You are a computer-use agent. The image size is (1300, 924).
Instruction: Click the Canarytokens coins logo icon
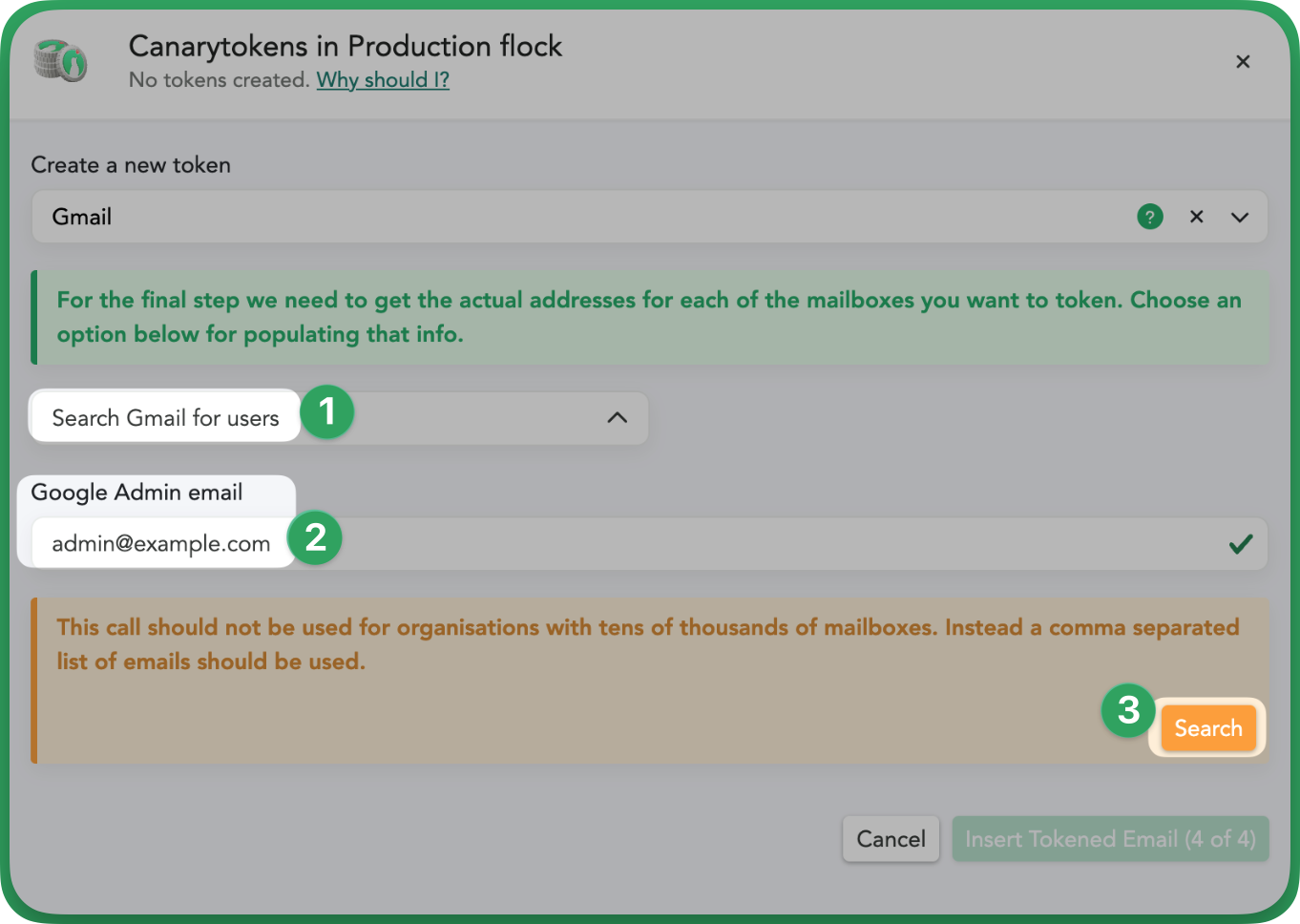tap(60, 62)
